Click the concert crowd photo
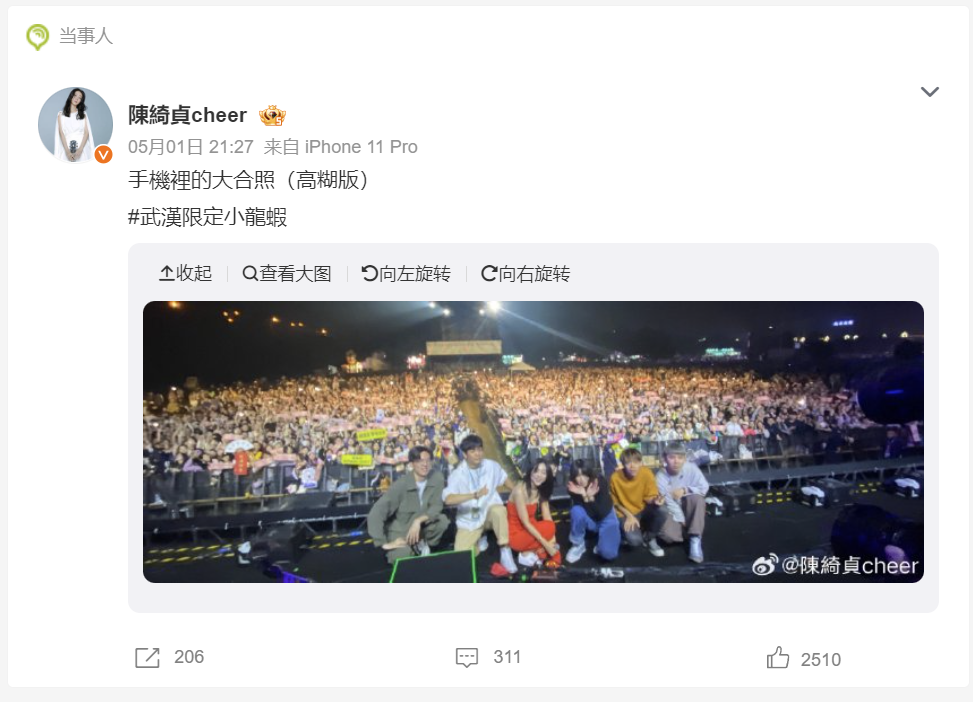 533,441
